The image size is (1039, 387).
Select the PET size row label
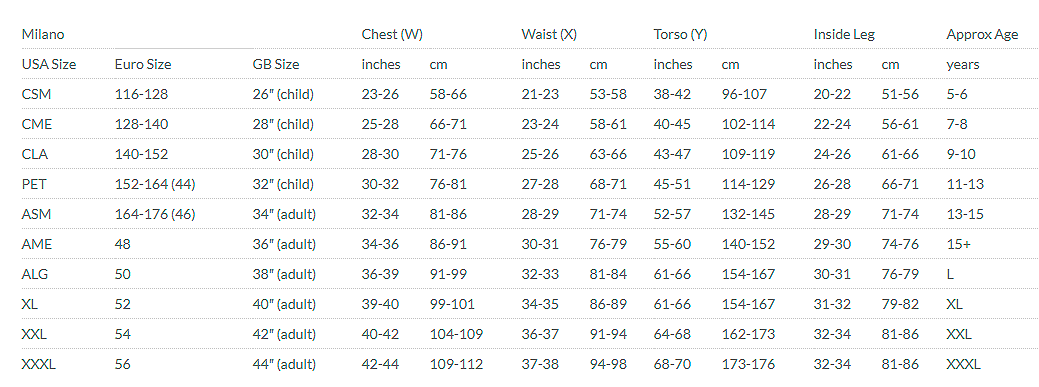34,184
